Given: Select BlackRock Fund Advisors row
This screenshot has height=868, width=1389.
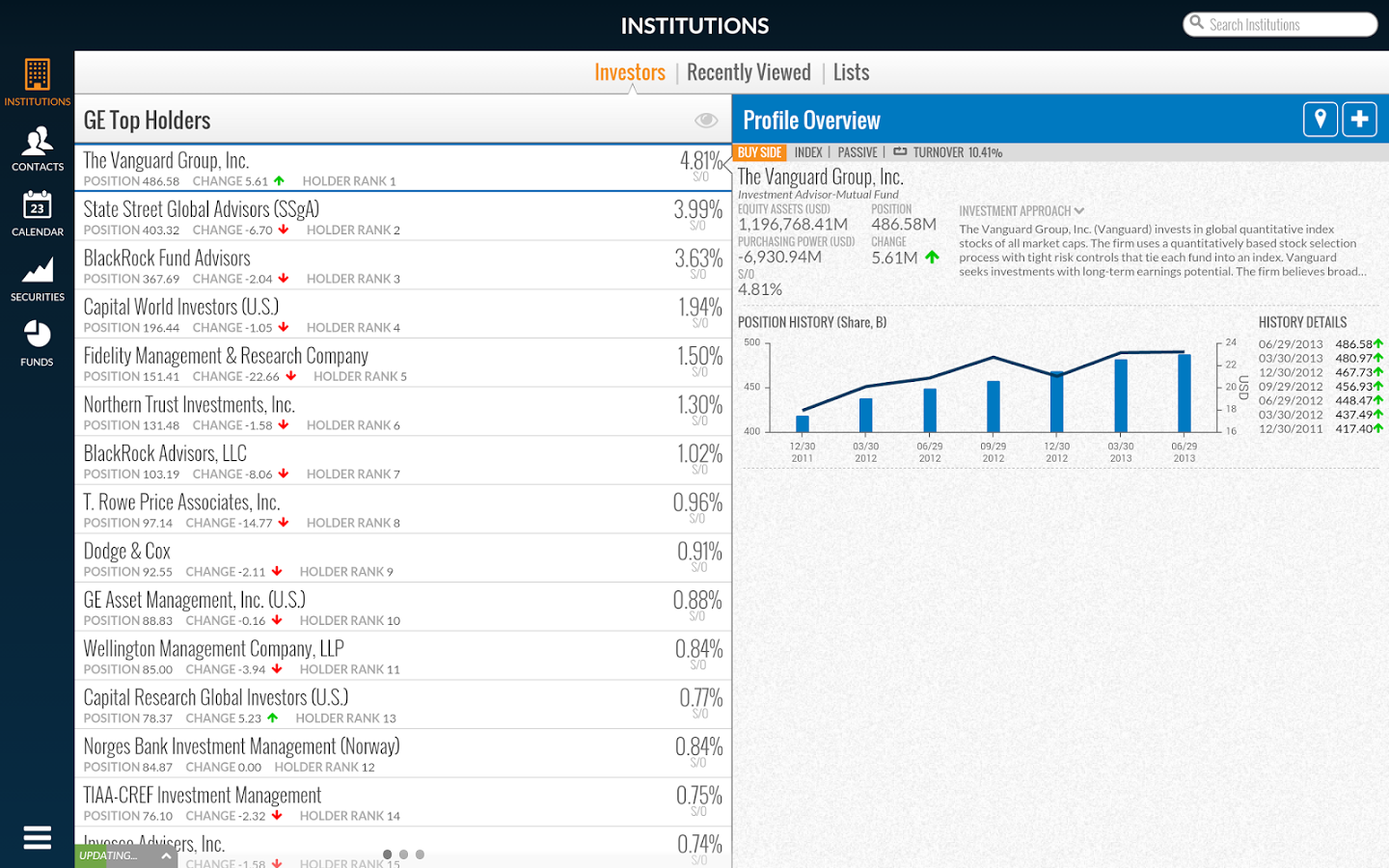Looking at the screenshot, I should 402,265.
